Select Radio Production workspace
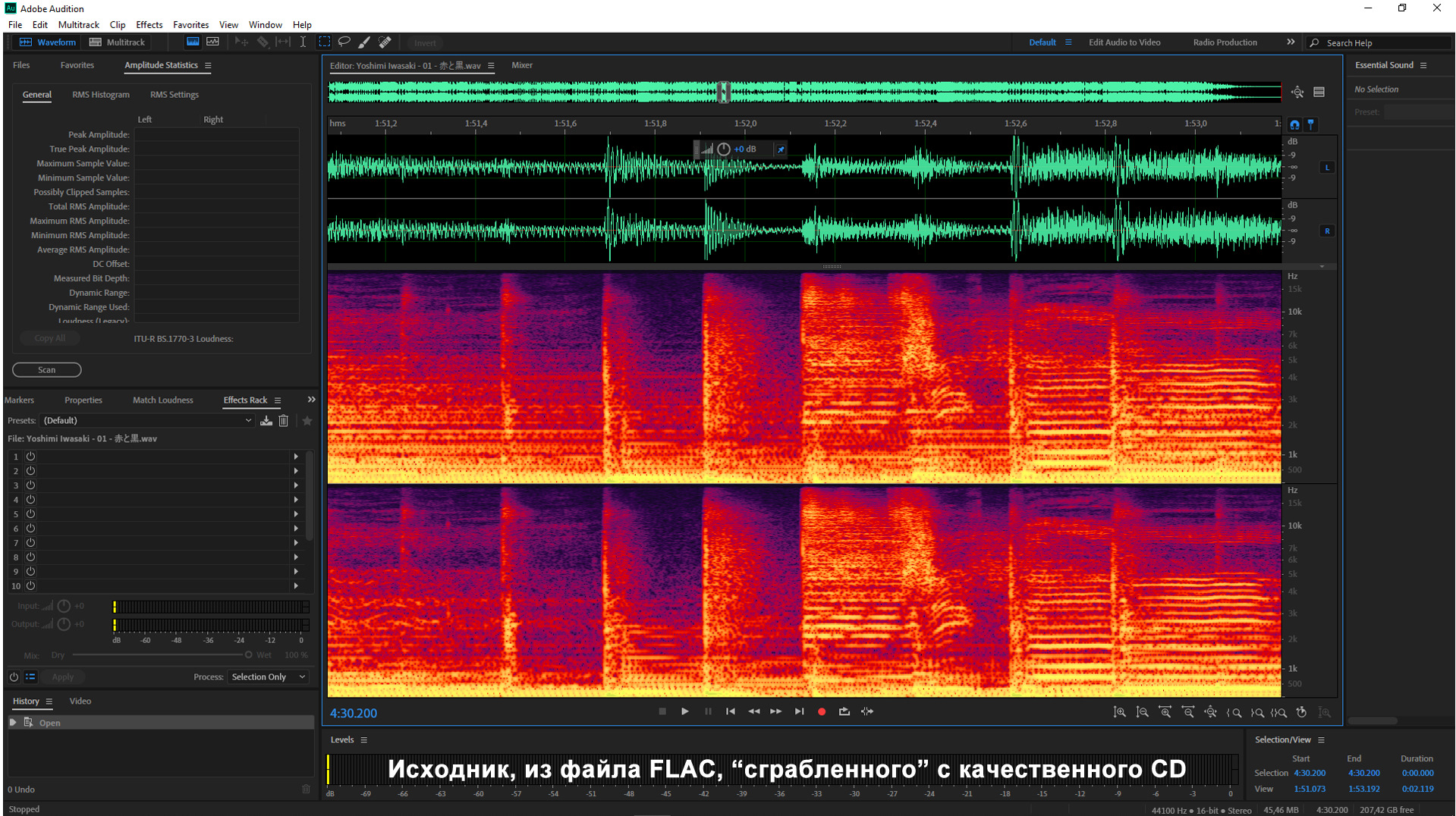Screen dimensions: 1456x816 (x=1225, y=42)
